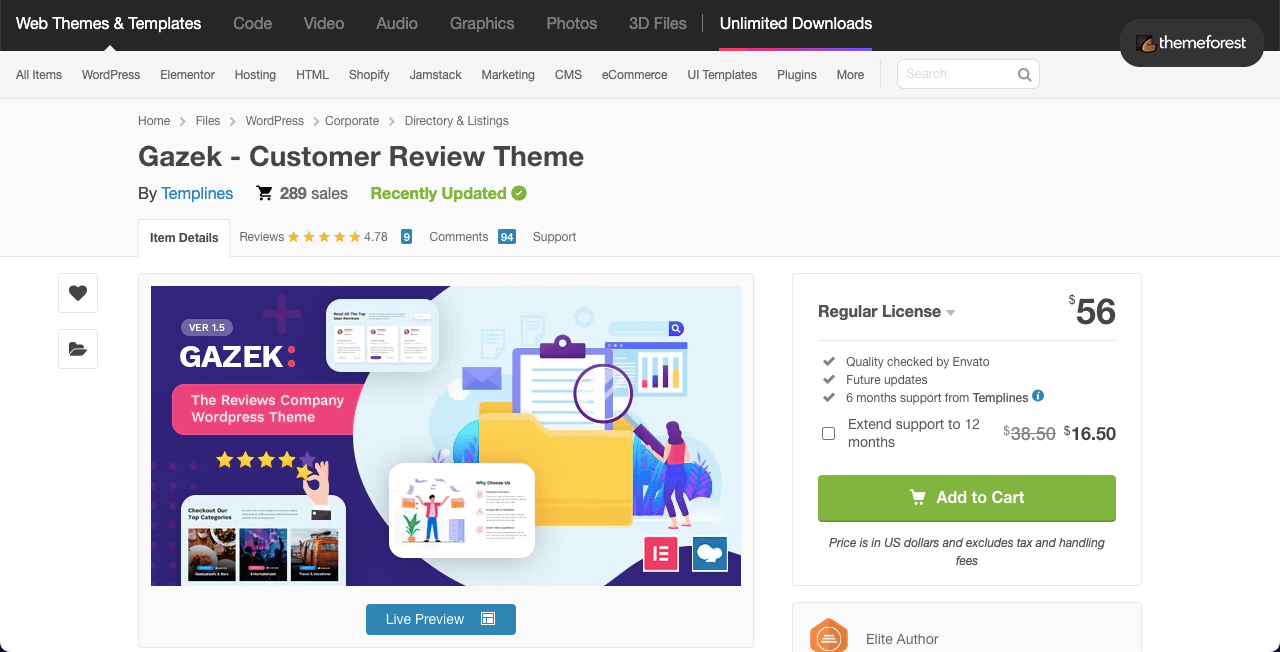The image size is (1280, 652).
Task: Open the Graphics marketplace menu
Action: [x=482, y=23]
